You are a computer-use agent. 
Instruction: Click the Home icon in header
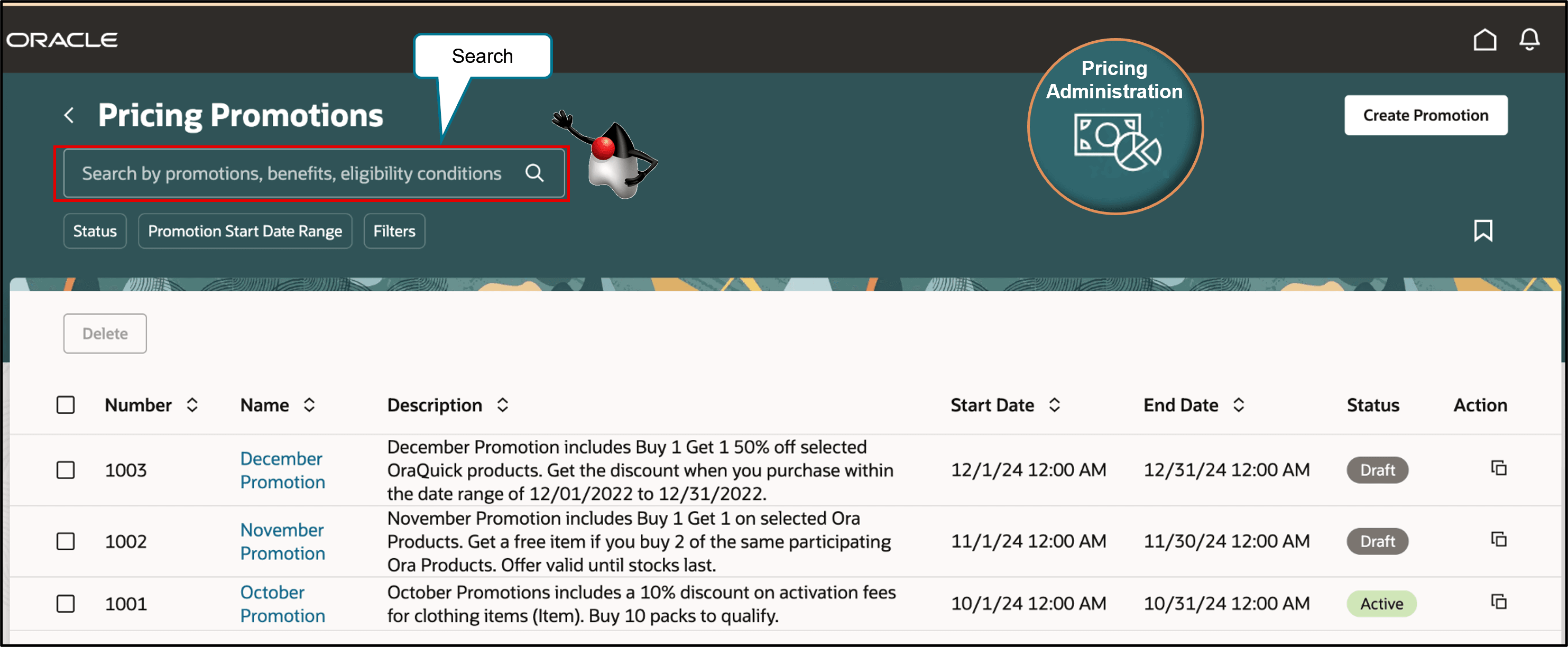tap(1484, 40)
